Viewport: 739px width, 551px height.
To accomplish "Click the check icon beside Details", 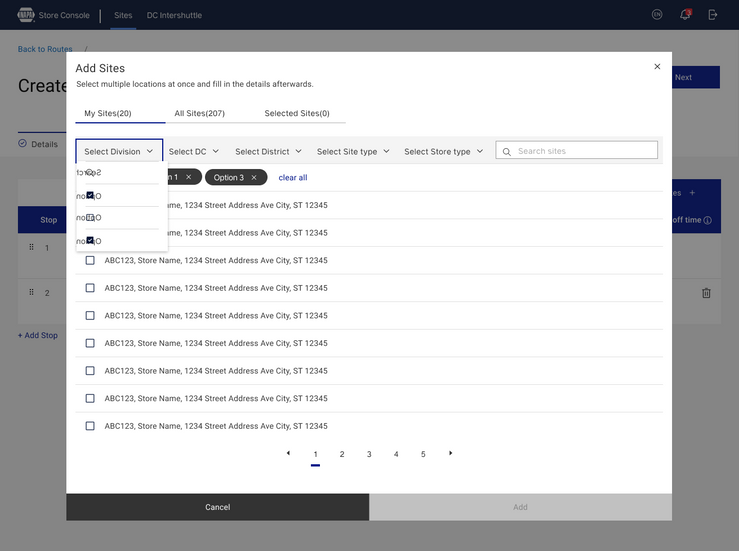I will [23, 143].
